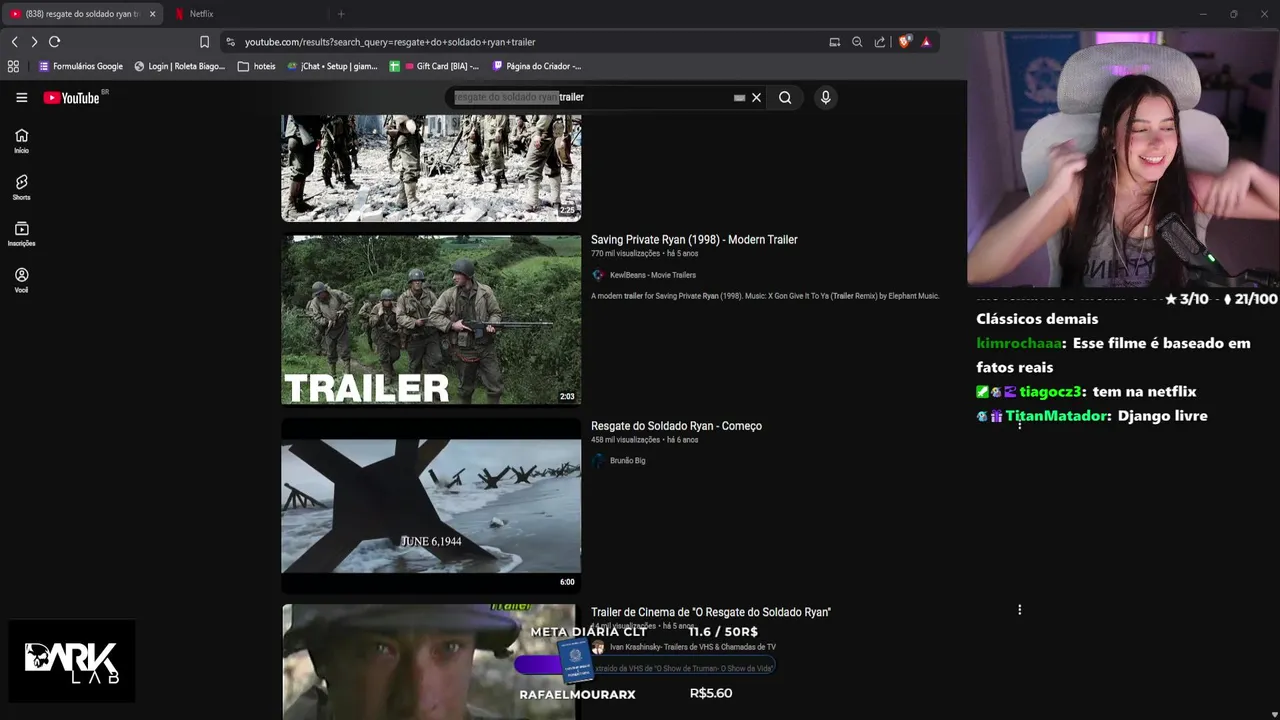Screen dimensions: 1280x720
Task: Open title Resgate do Soldado Ryan - Começo
Action: tap(676, 426)
